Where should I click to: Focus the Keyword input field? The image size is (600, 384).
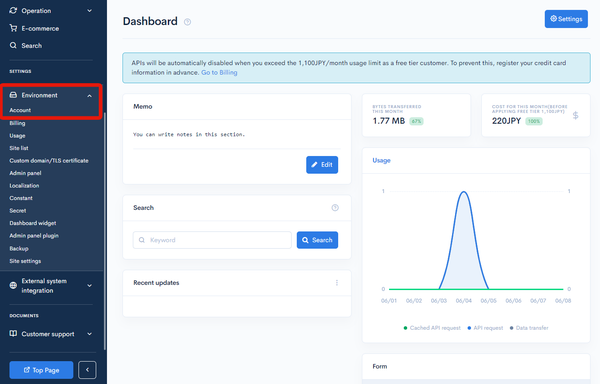point(212,240)
